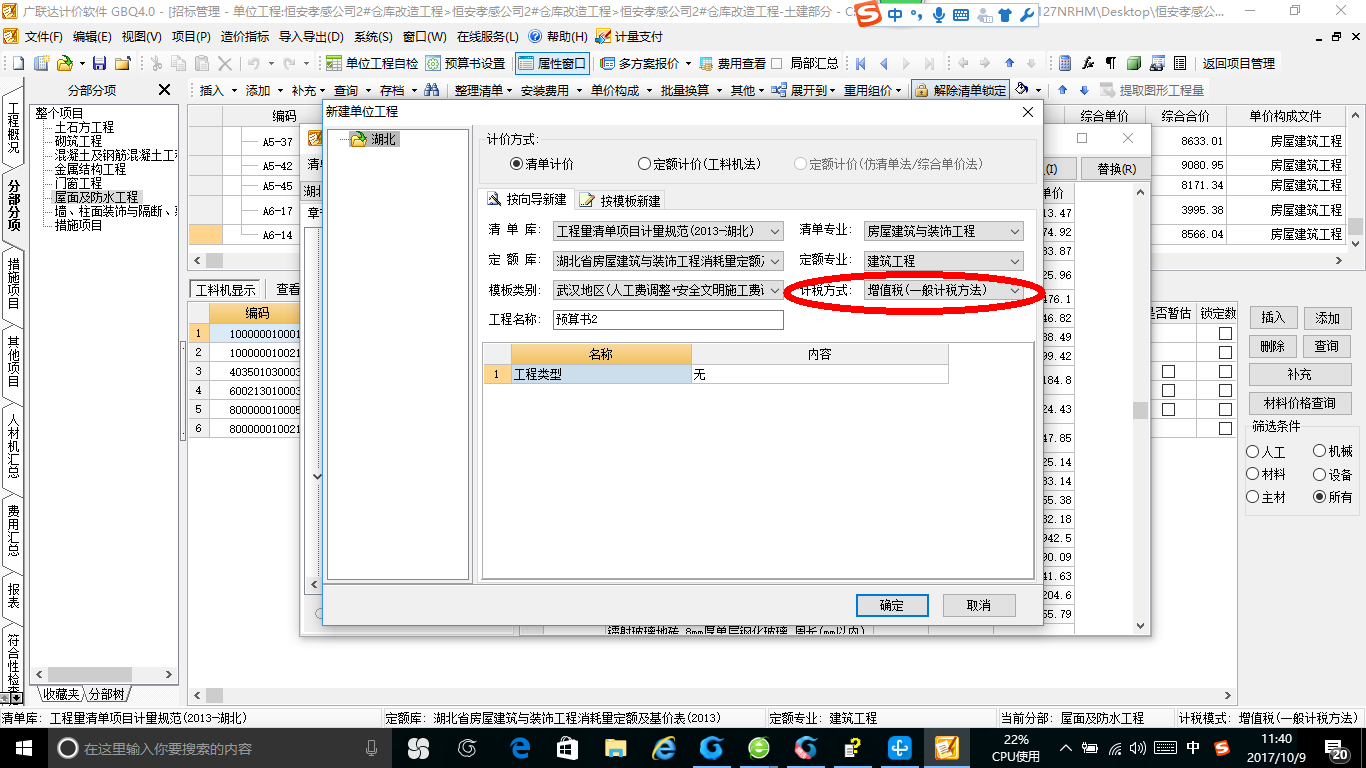Select 湖北 node in dialog tree
The width and height of the screenshot is (1366, 768).
[x=384, y=139]
